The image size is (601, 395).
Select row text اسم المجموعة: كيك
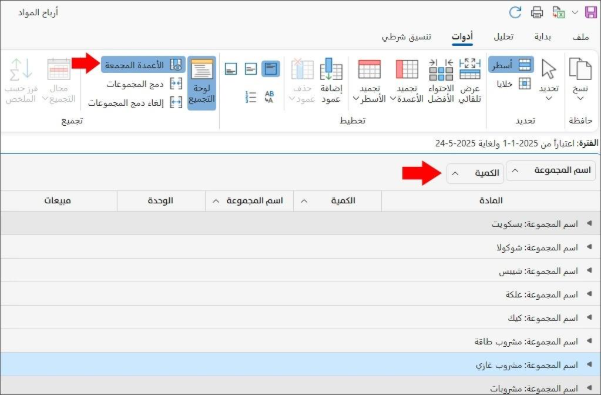tap(543, 318)
